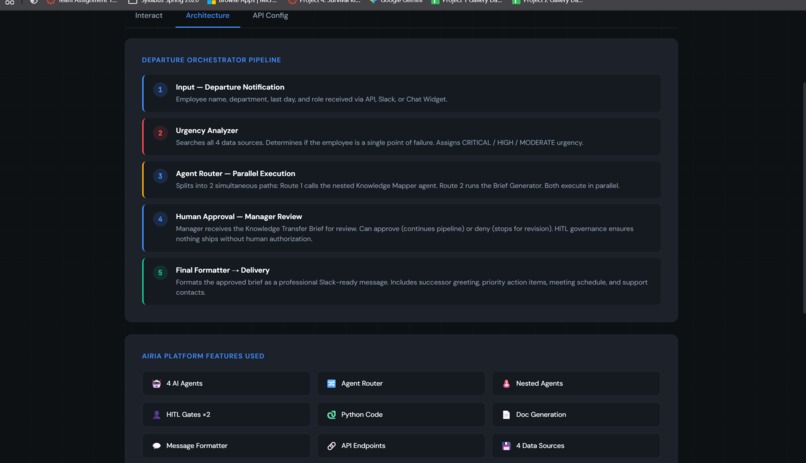The height and width of the screenshot is (463, 806).
Task: Click the step 1 number badge
Action: point(160,89)
